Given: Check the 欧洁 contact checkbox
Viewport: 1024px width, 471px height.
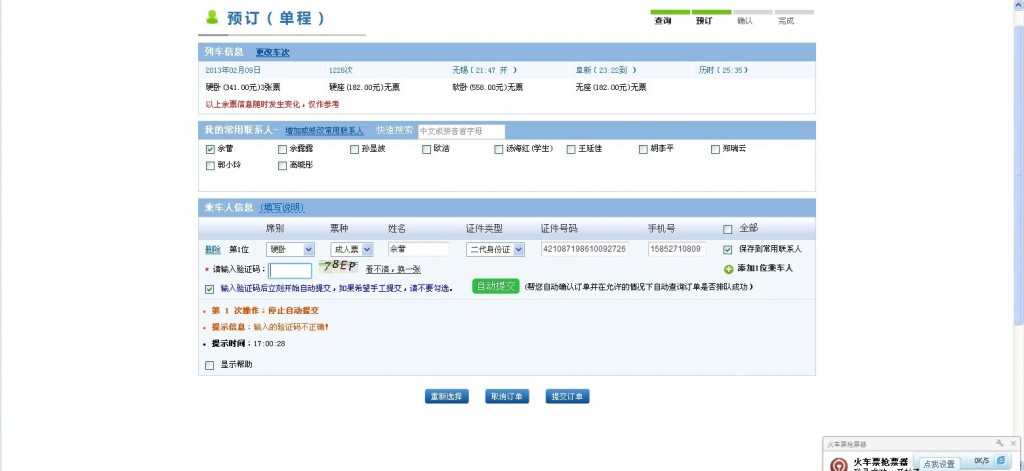Looking at the screenshot, I should click(427, 150).
